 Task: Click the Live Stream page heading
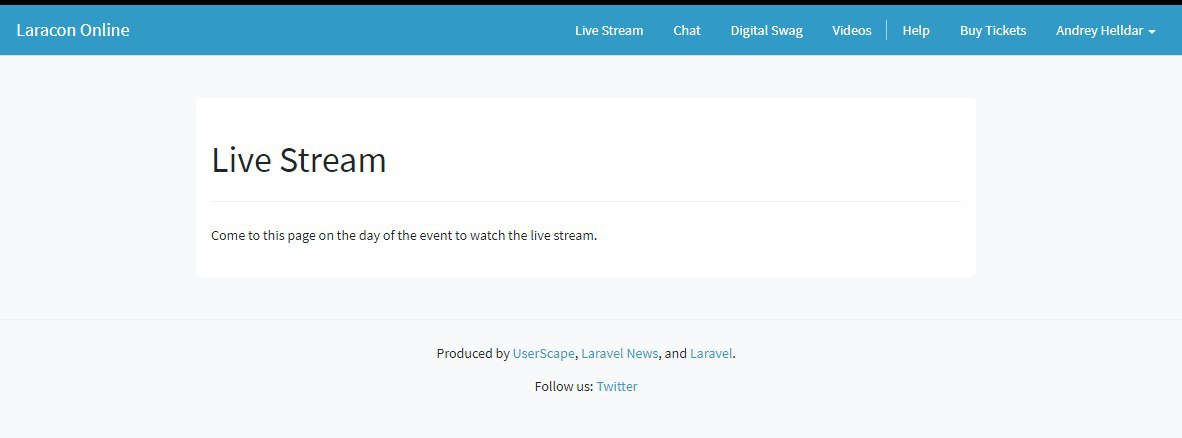pyautogui.click(x=299, y=160)
